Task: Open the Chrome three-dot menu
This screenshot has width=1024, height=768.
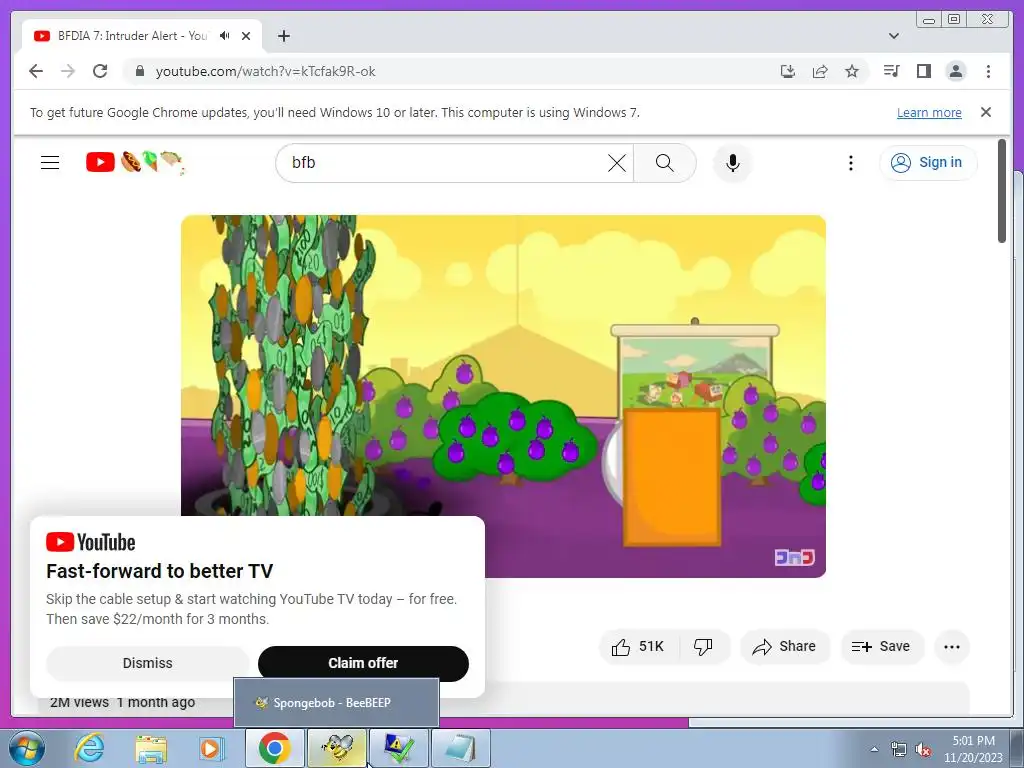Action: 988,71
